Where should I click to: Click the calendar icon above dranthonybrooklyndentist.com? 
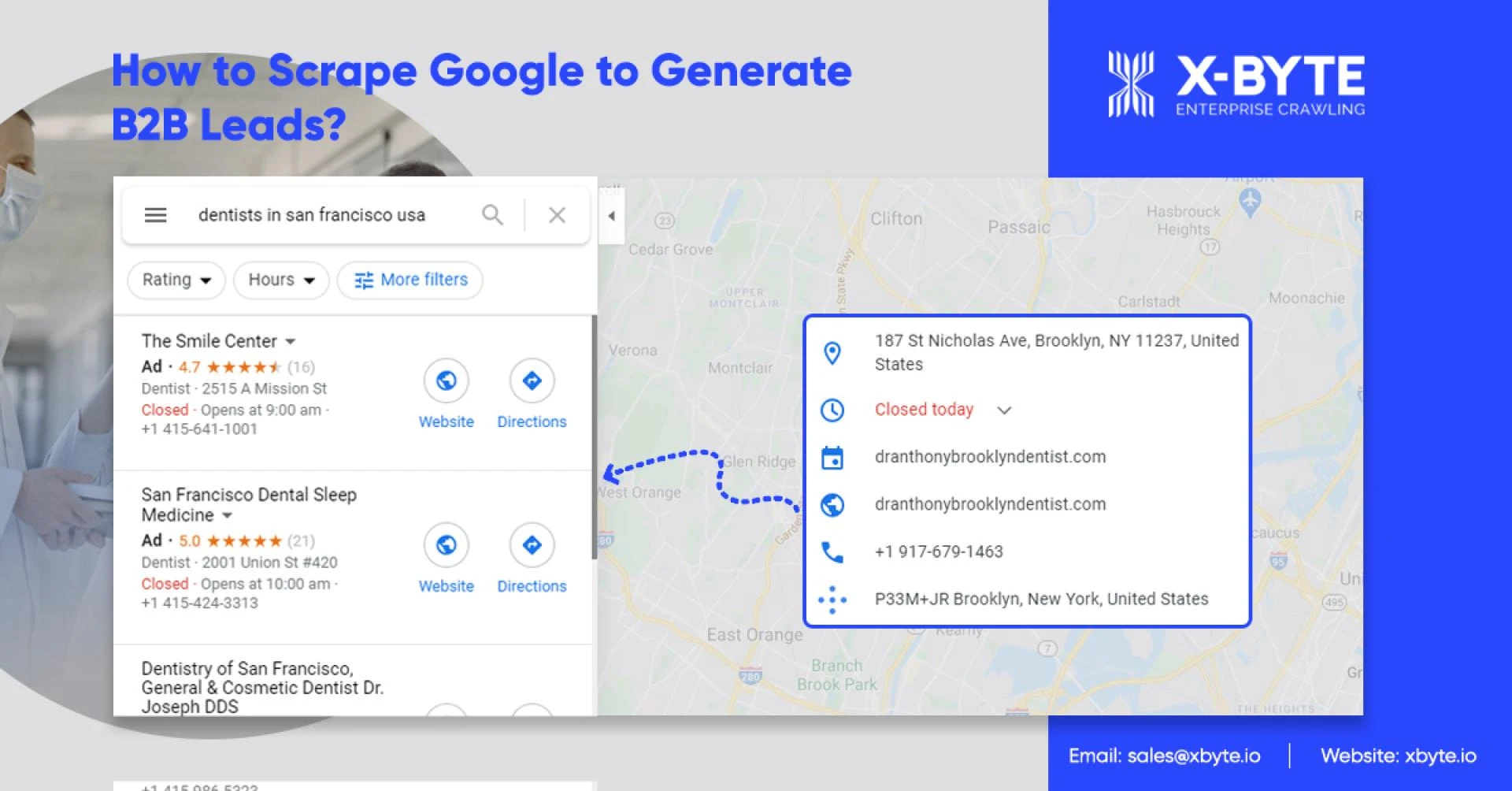pos(832,457)
